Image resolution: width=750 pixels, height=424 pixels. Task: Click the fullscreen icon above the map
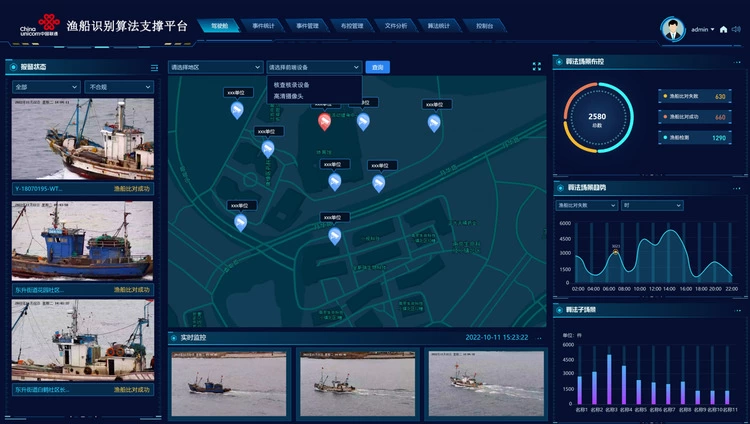coord(536,67)
